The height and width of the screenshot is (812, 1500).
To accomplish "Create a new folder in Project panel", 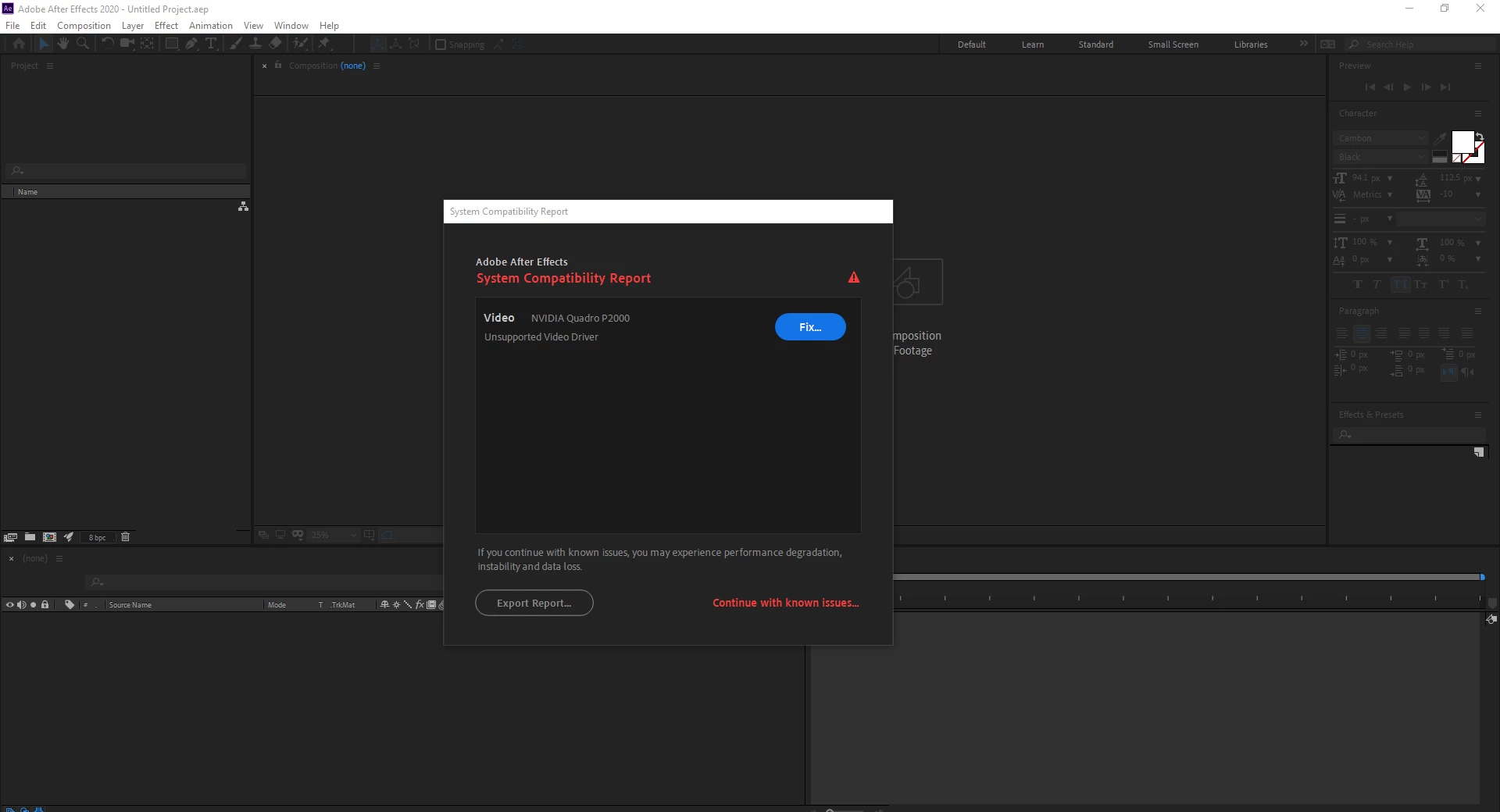I will point(30,537).
